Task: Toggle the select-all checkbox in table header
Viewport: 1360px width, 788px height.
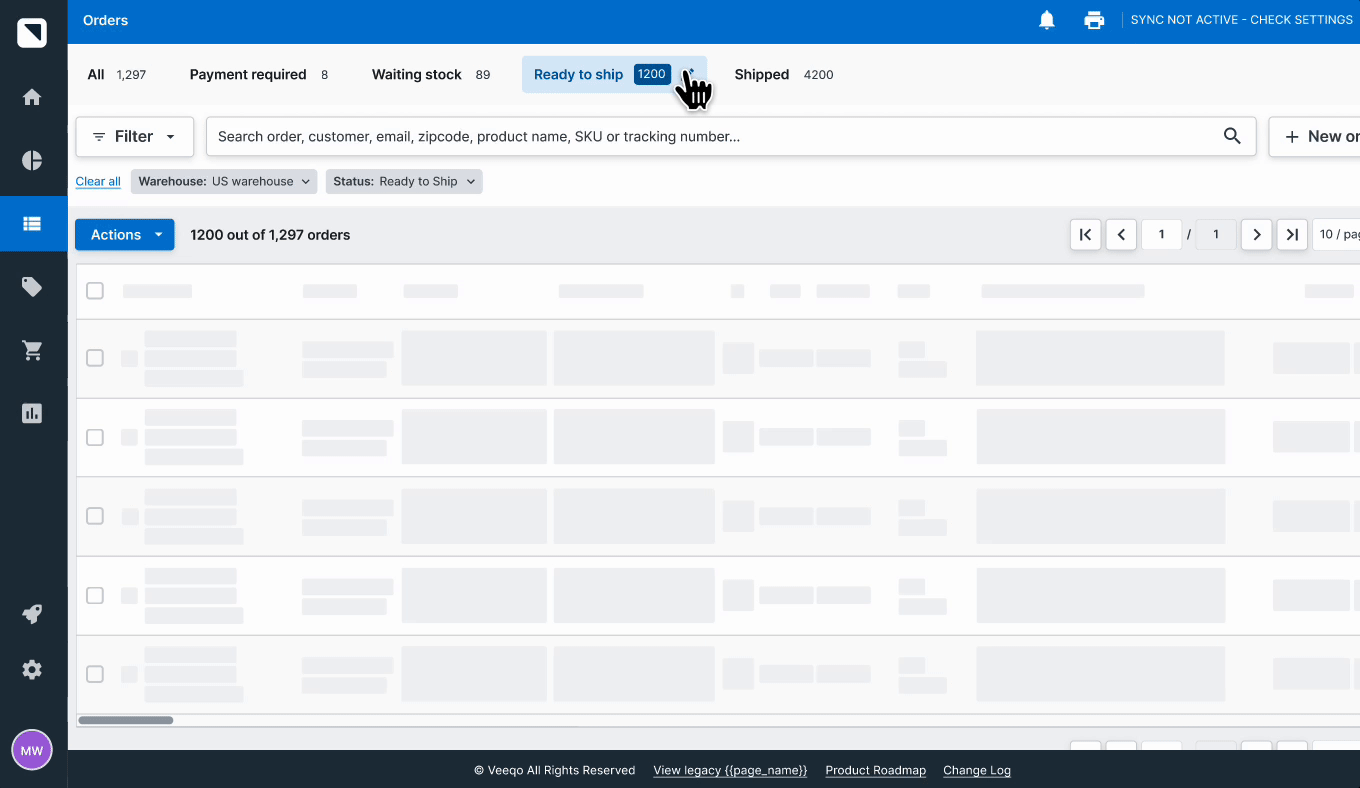Action: click(95, 291)
